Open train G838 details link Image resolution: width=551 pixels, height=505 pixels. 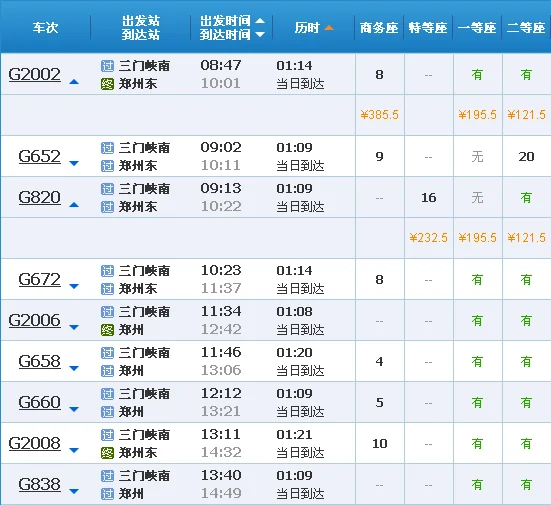[39, 484]
